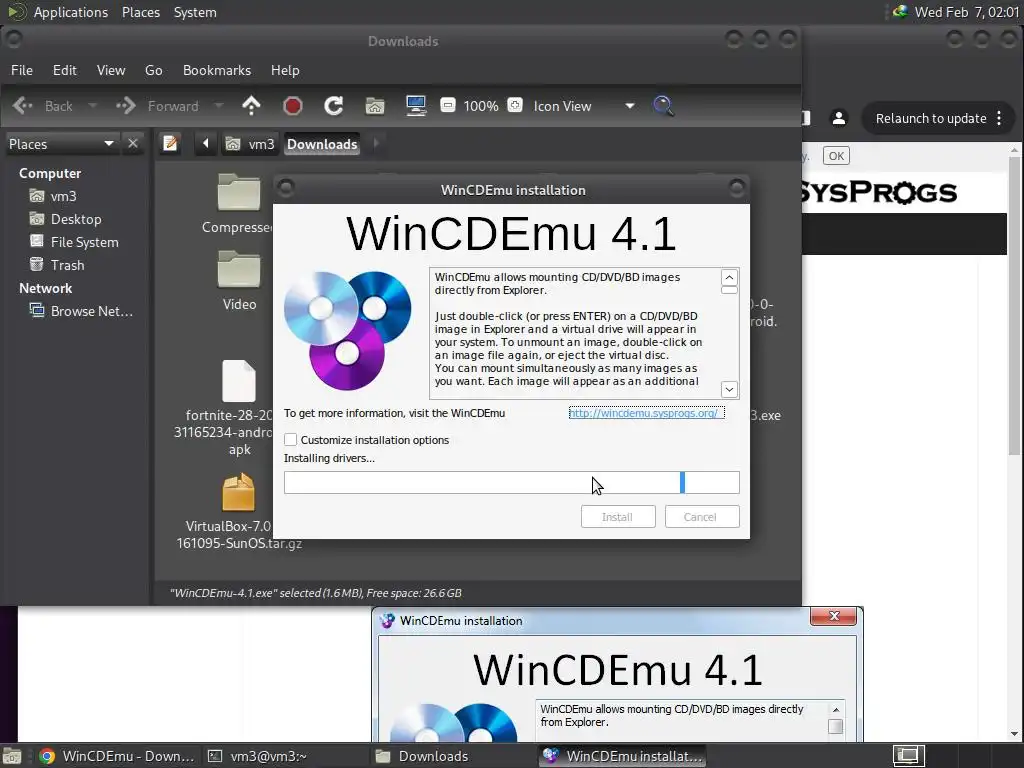Go up to the parent folder
Image resolution: width=1024 pixels, height=768 pixels.
point(251,106)
